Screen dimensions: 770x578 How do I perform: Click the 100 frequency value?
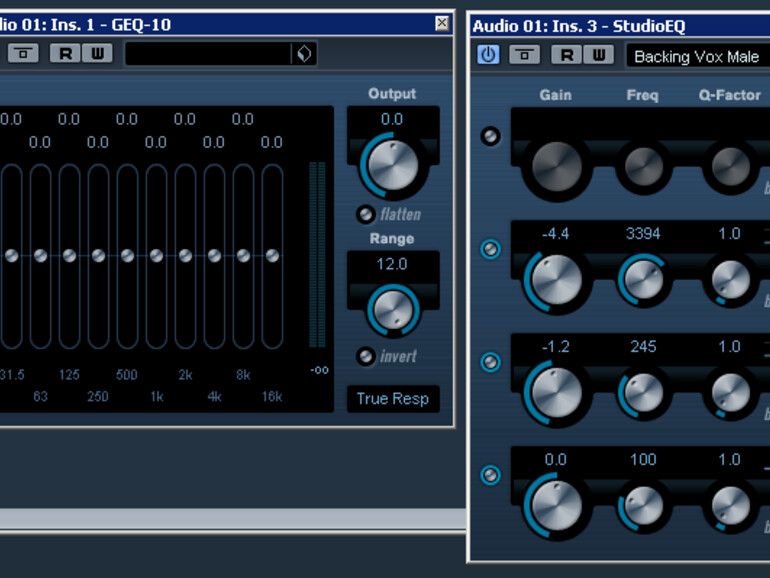tap(643, 460)
